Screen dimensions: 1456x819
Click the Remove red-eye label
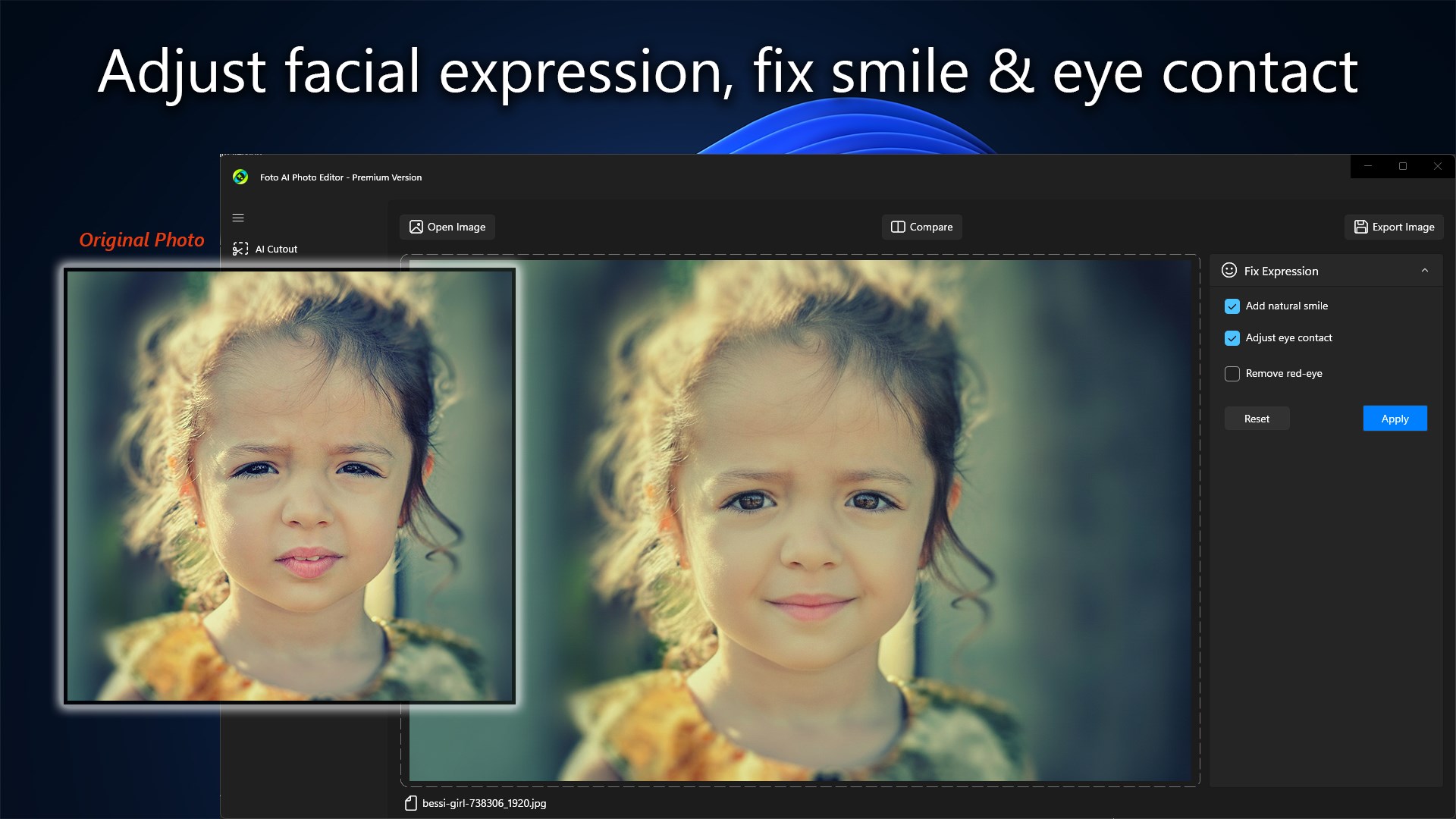point(1283,373)
